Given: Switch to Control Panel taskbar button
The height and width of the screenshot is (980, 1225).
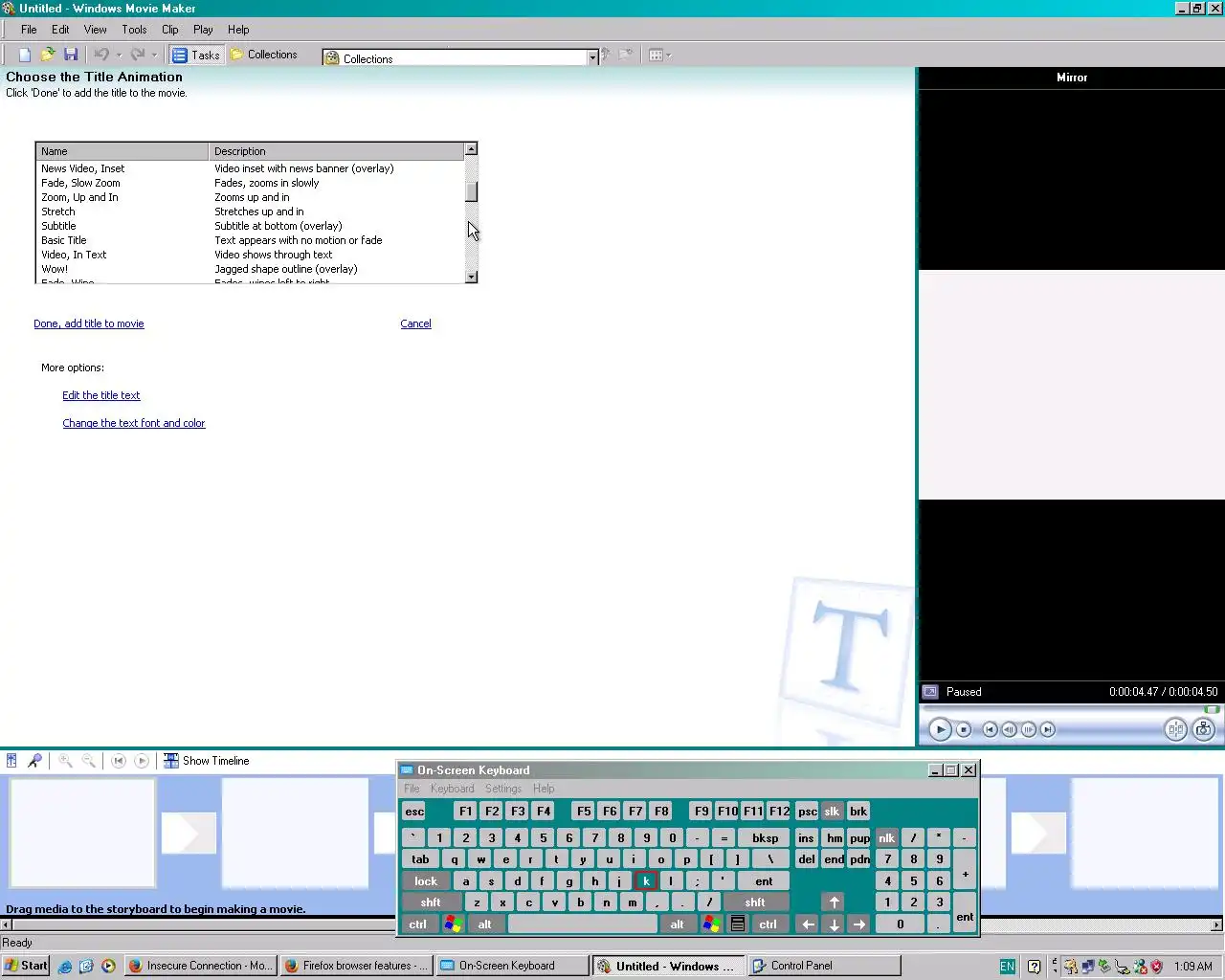Looking at the screenshot, I should (x=823, y=966).
